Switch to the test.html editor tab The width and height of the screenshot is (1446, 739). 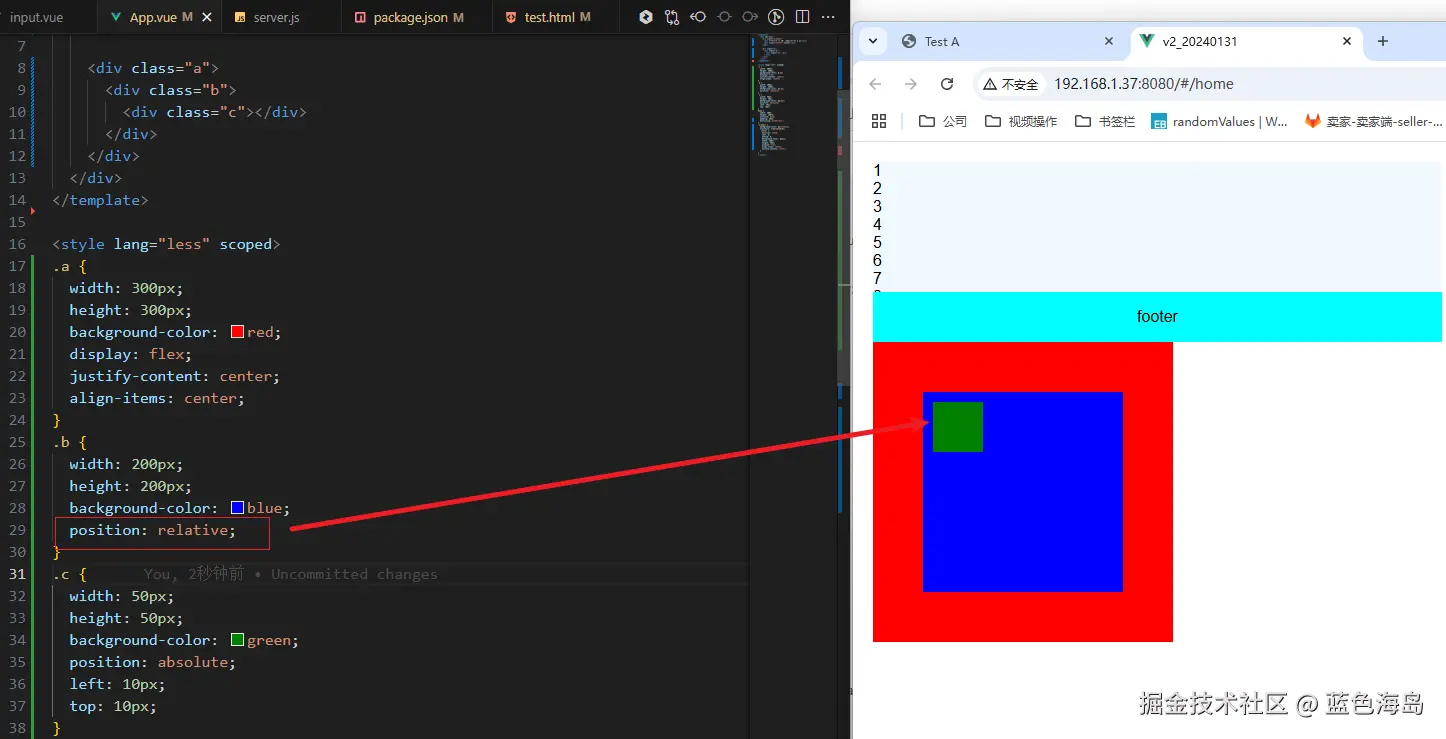tap(555, 18)
